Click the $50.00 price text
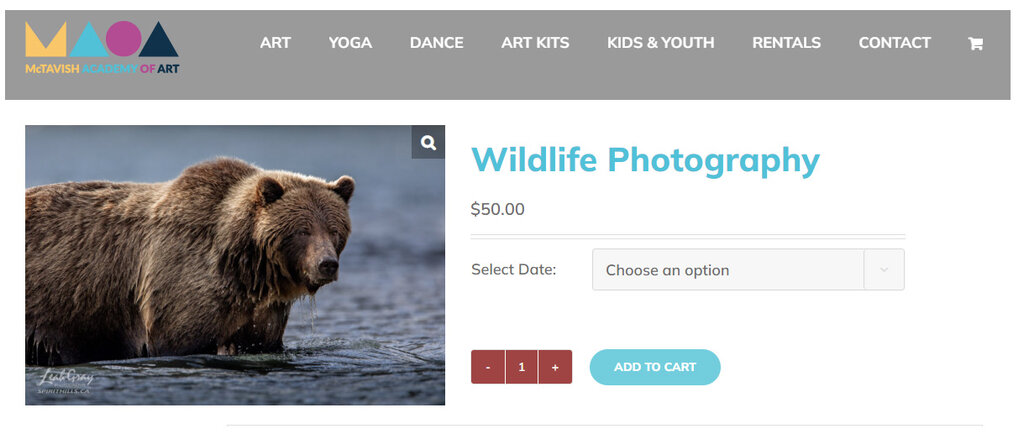Image resolution: width=1024 pixels, height=434 pixels. pyautogui.click(x=497, y=209)
